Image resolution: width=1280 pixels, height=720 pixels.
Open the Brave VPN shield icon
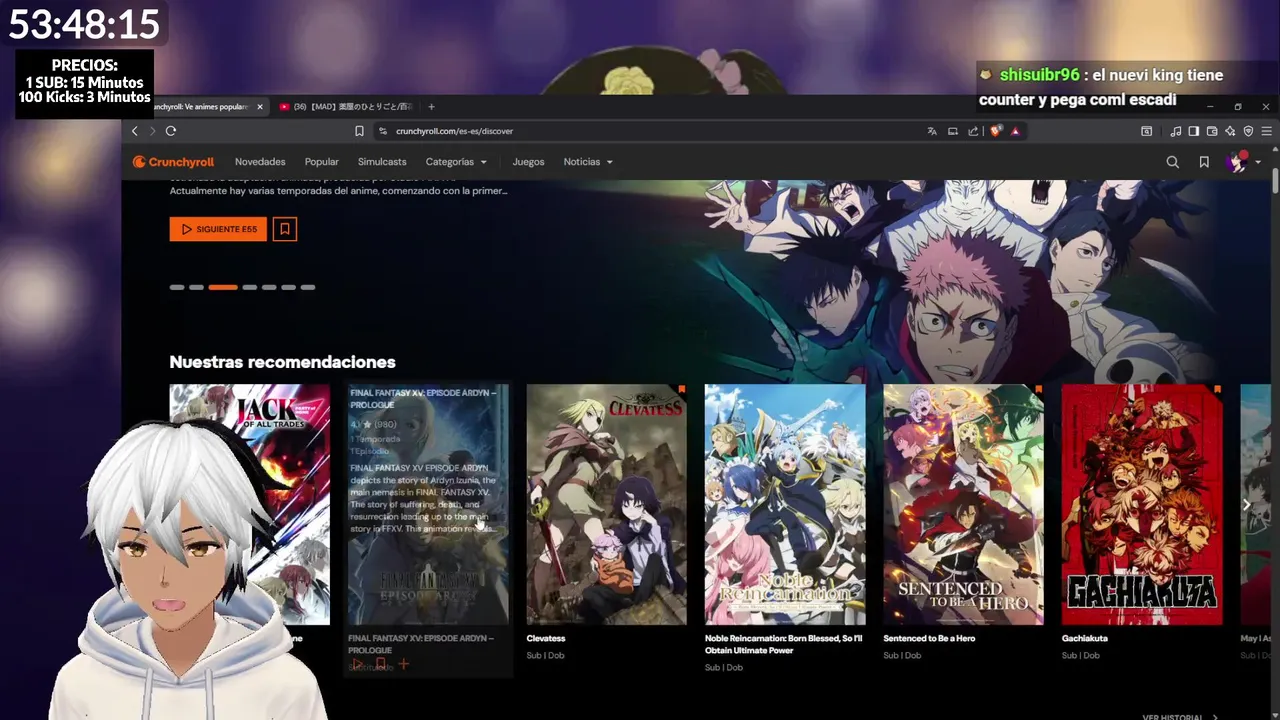pos(1248,131)
